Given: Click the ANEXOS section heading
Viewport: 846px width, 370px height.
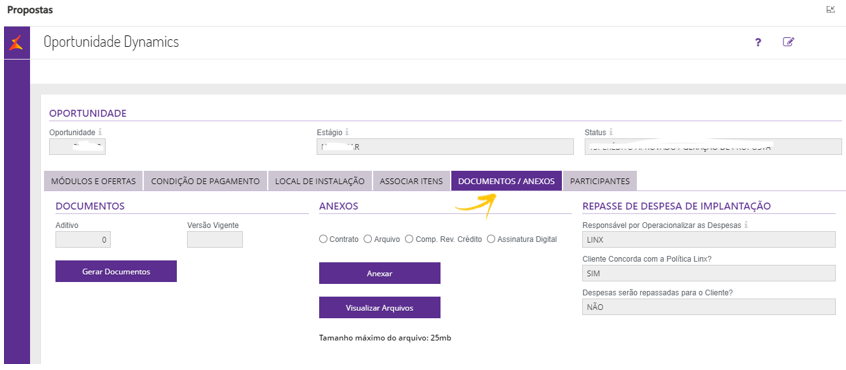Looking at the screenshot, I should (x=339, y=205).
